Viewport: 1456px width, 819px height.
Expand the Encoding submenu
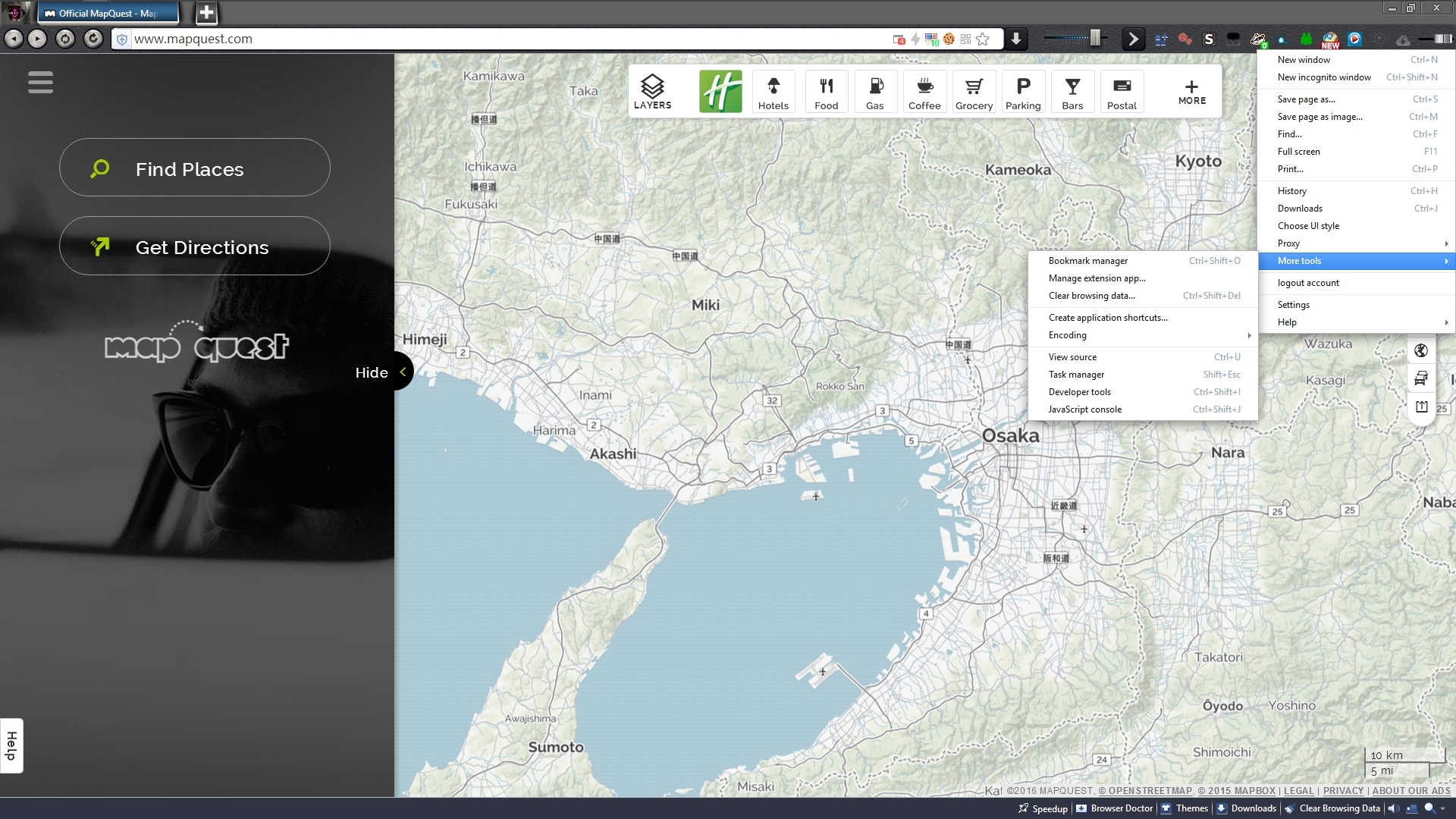[x=1143, y=335]
